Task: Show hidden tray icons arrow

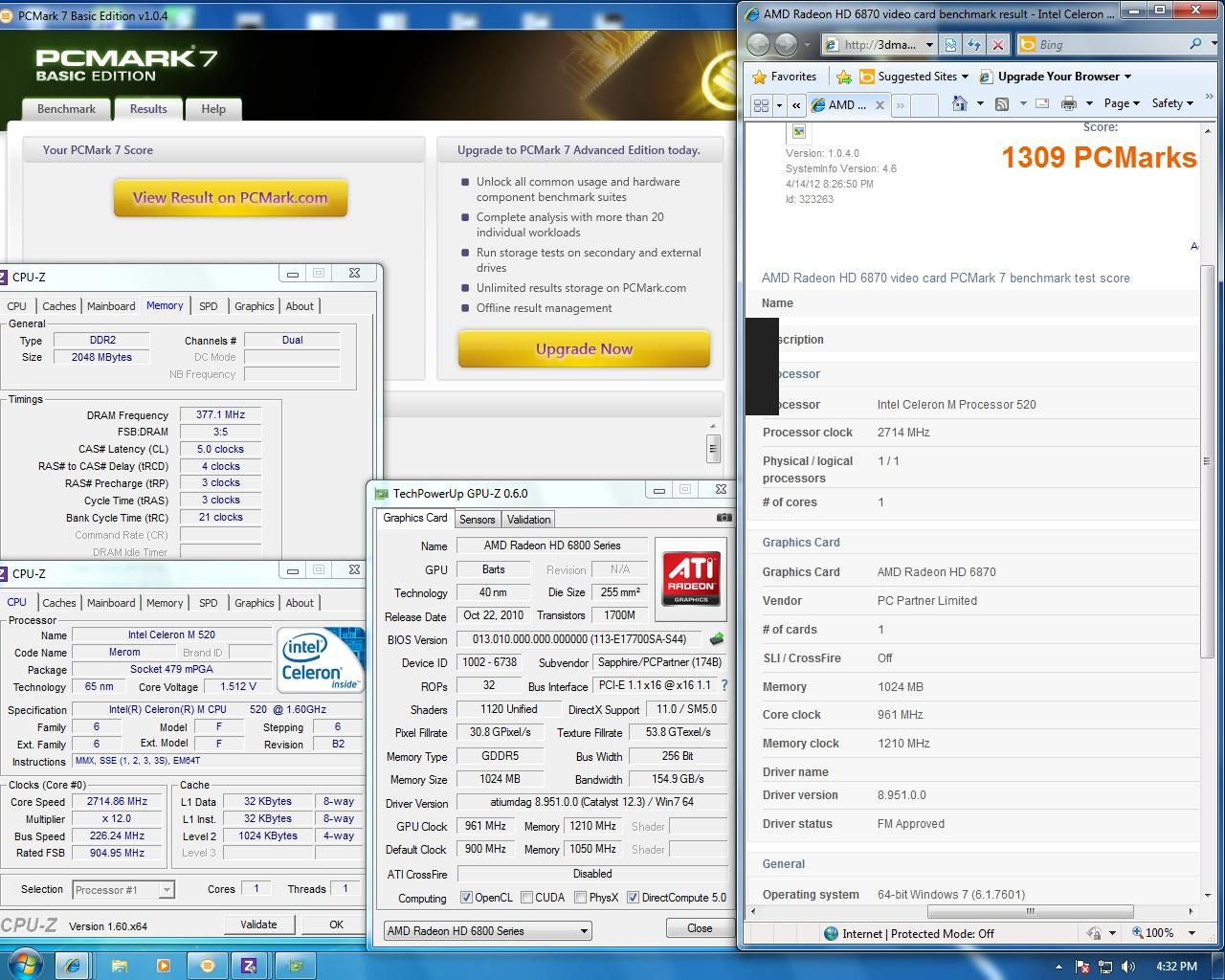Action: coord(1059,967)
